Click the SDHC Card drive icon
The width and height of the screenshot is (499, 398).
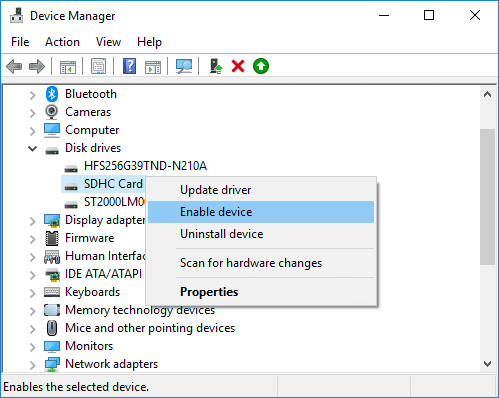coord(71,187)
